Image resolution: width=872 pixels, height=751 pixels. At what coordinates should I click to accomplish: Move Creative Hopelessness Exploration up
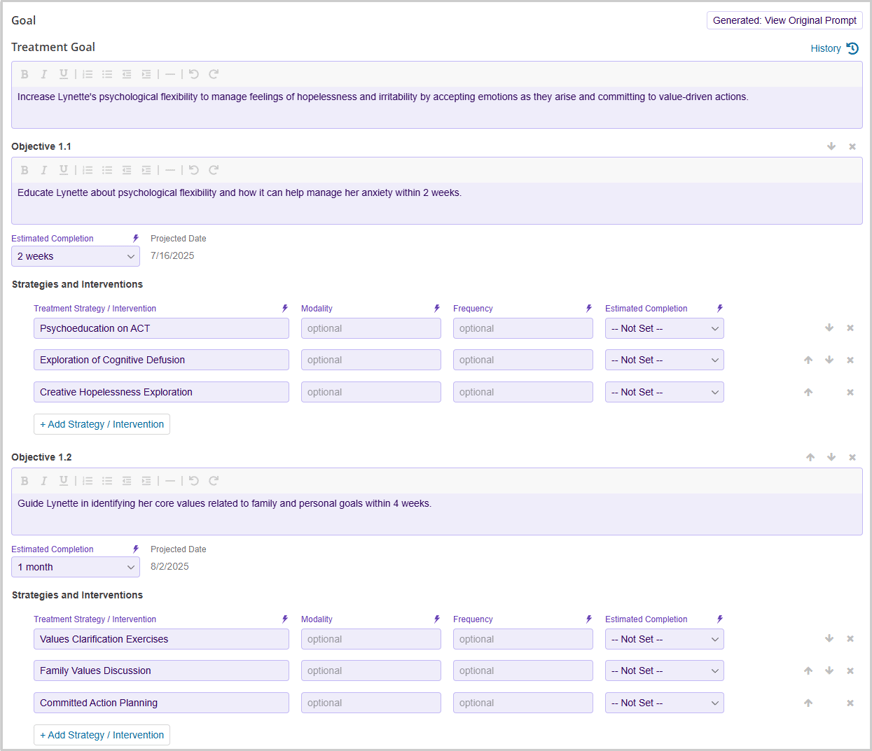tap(808, 392)
